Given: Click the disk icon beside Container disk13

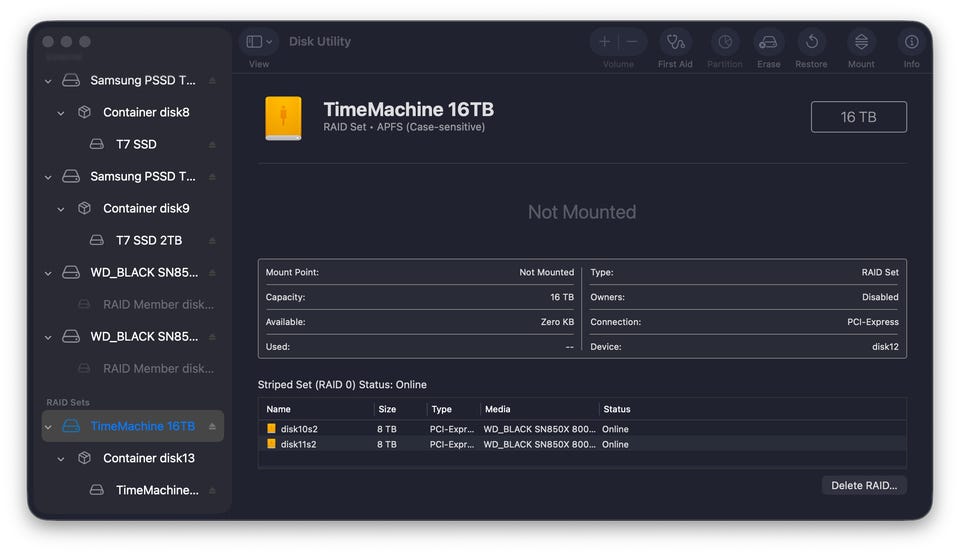Looking at the screenshot, I should pos(84,458).
